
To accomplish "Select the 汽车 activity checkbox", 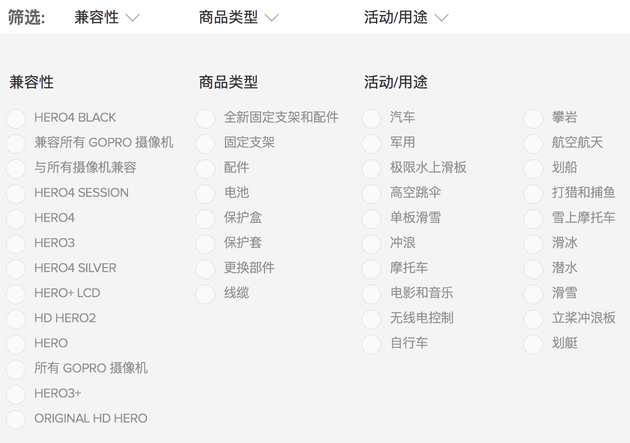I will (372, 118).
